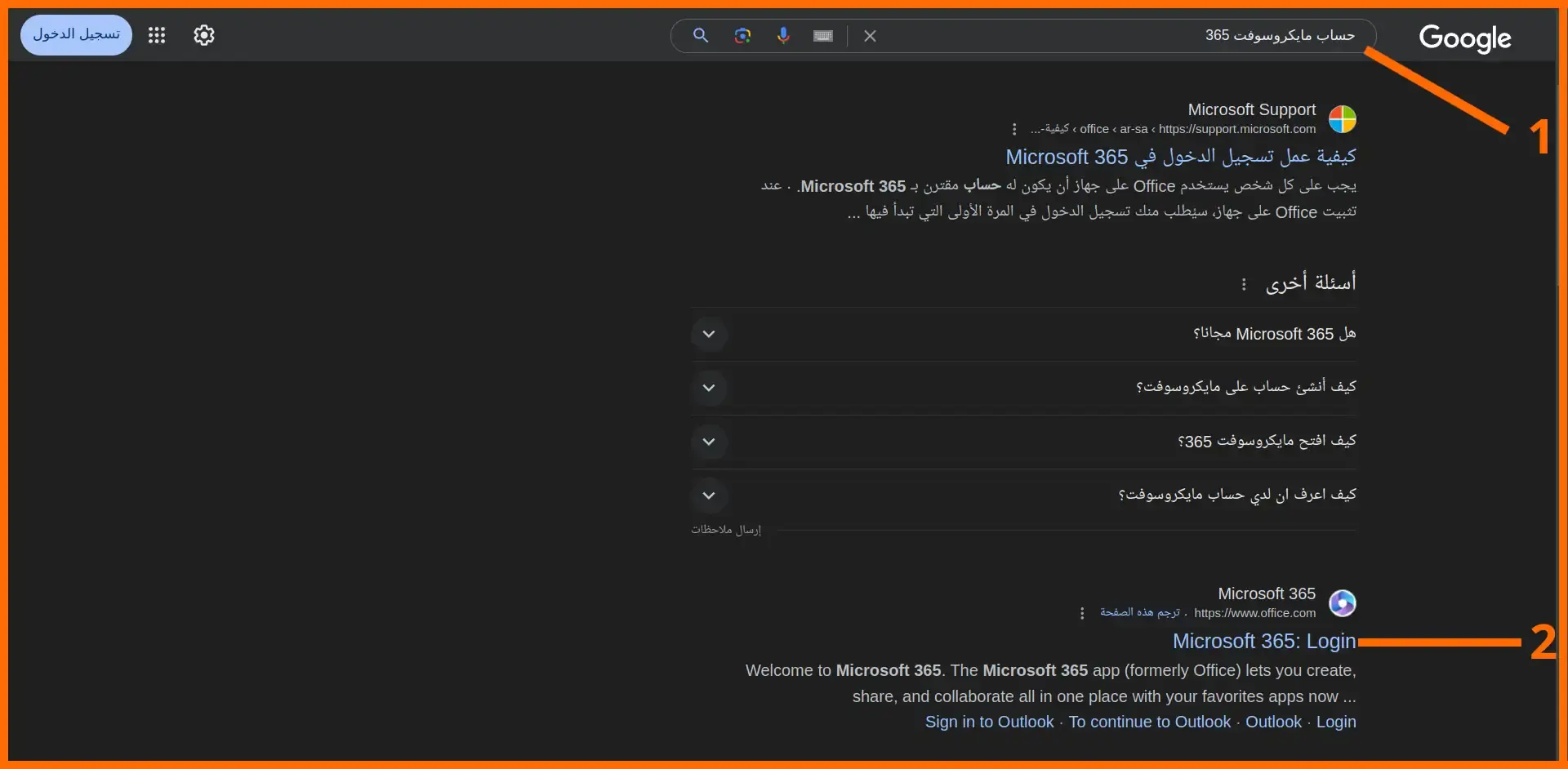Click the Google logo
The image size is (1568, 769).
coord(1465,38)
